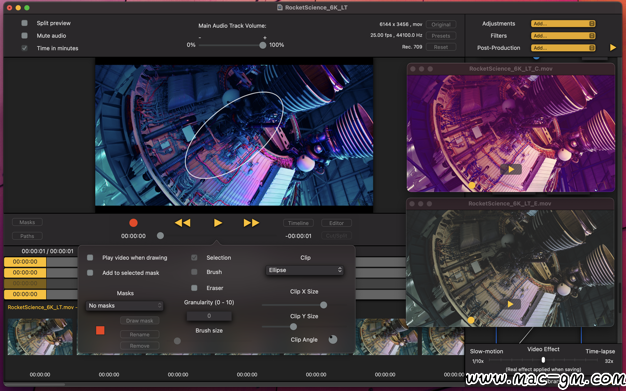The image size is (626, 391).
Task: Click the Granularity value field
Action: (x=209, y=316)
